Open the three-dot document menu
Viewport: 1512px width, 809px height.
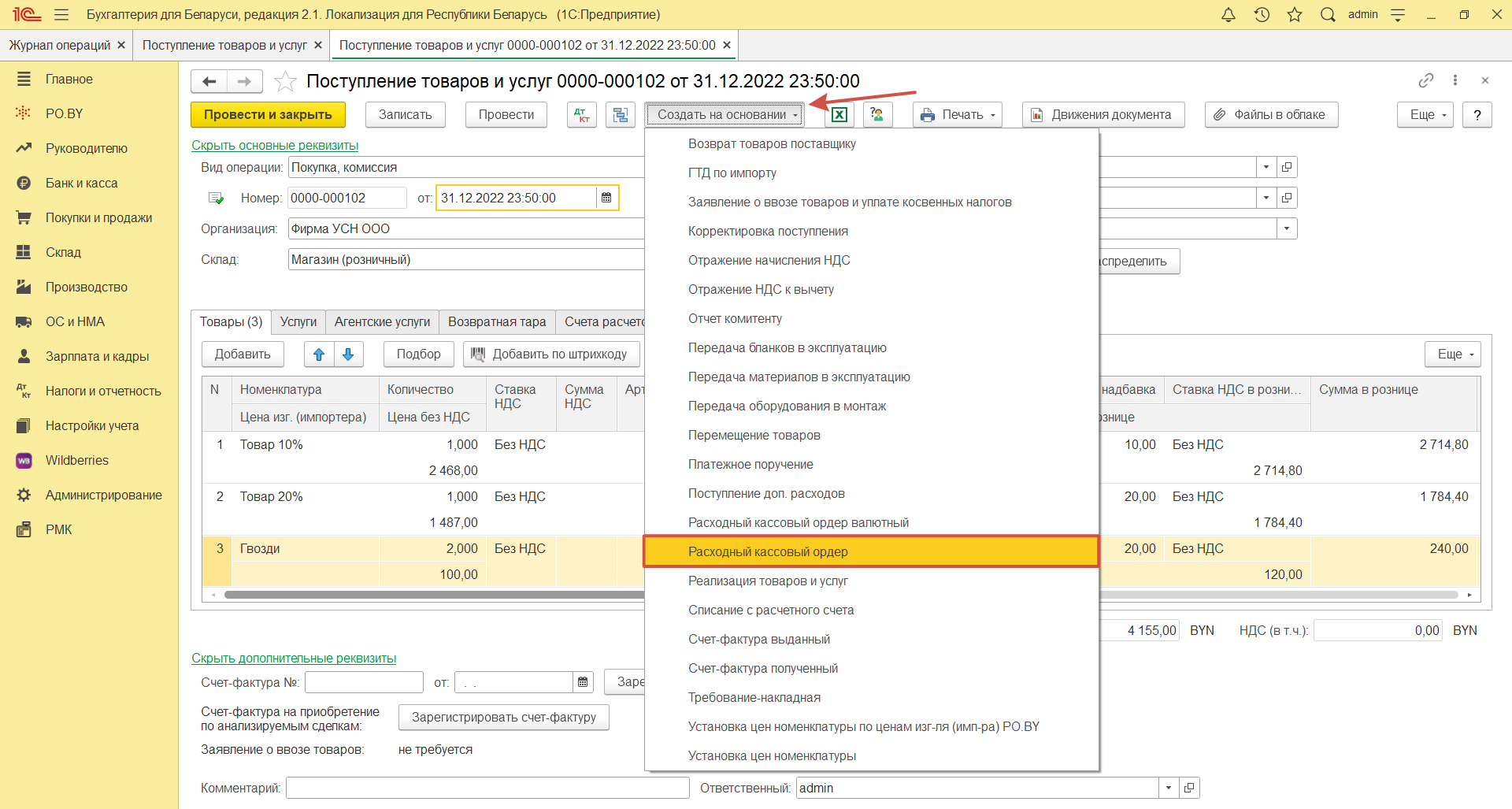click(x=1455, y=80)
